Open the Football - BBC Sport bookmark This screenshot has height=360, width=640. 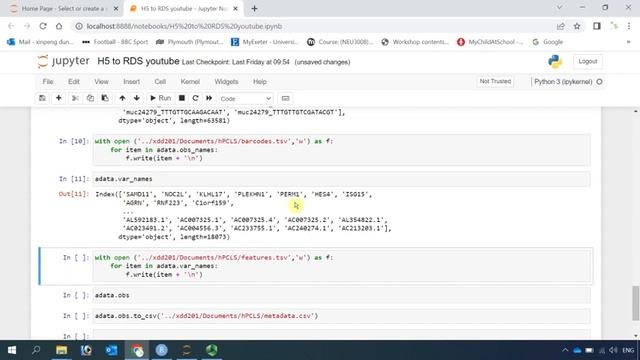point(115,42)
